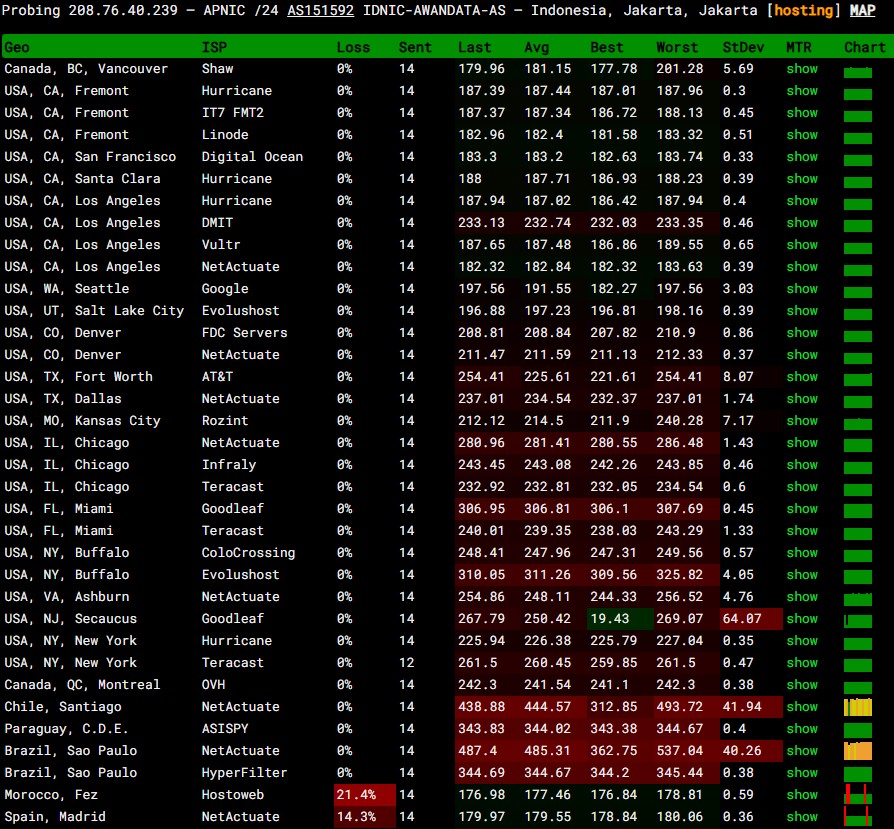Show MTR for Montreal OVH row
The image size is (894, 829).
[x=802, y=685]
